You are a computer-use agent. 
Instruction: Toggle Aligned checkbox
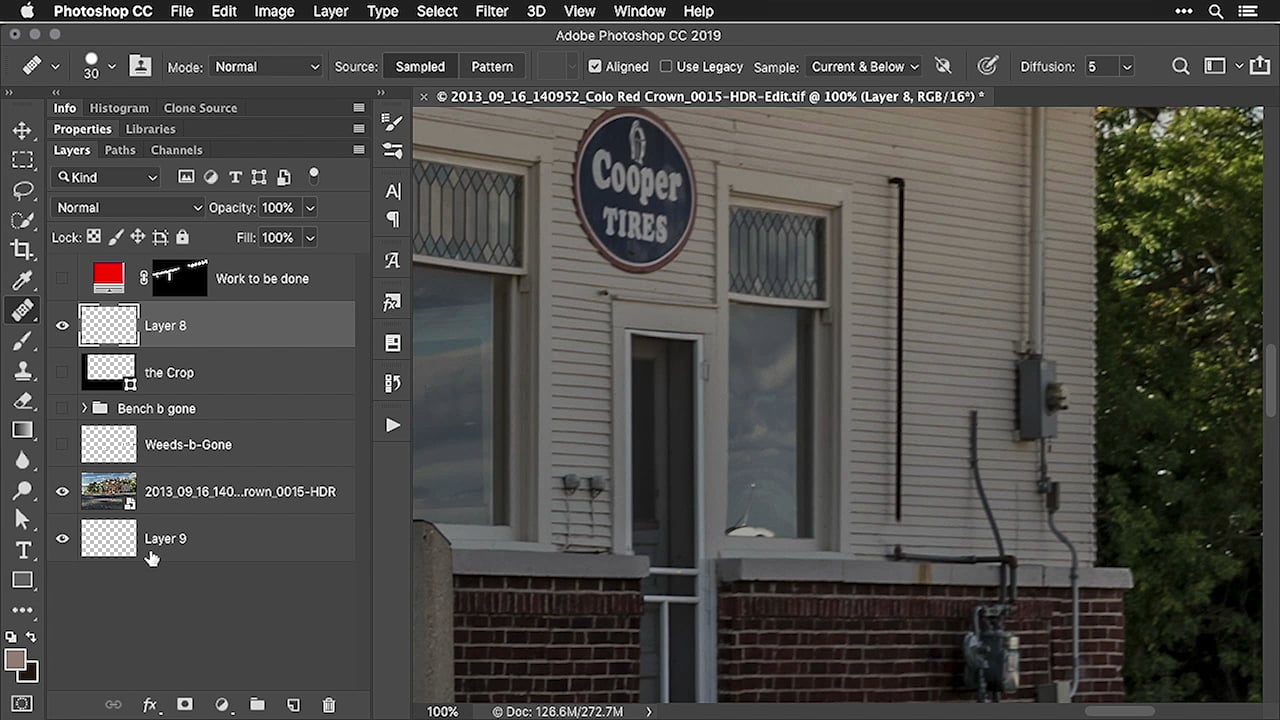click(x=595, y=66)
